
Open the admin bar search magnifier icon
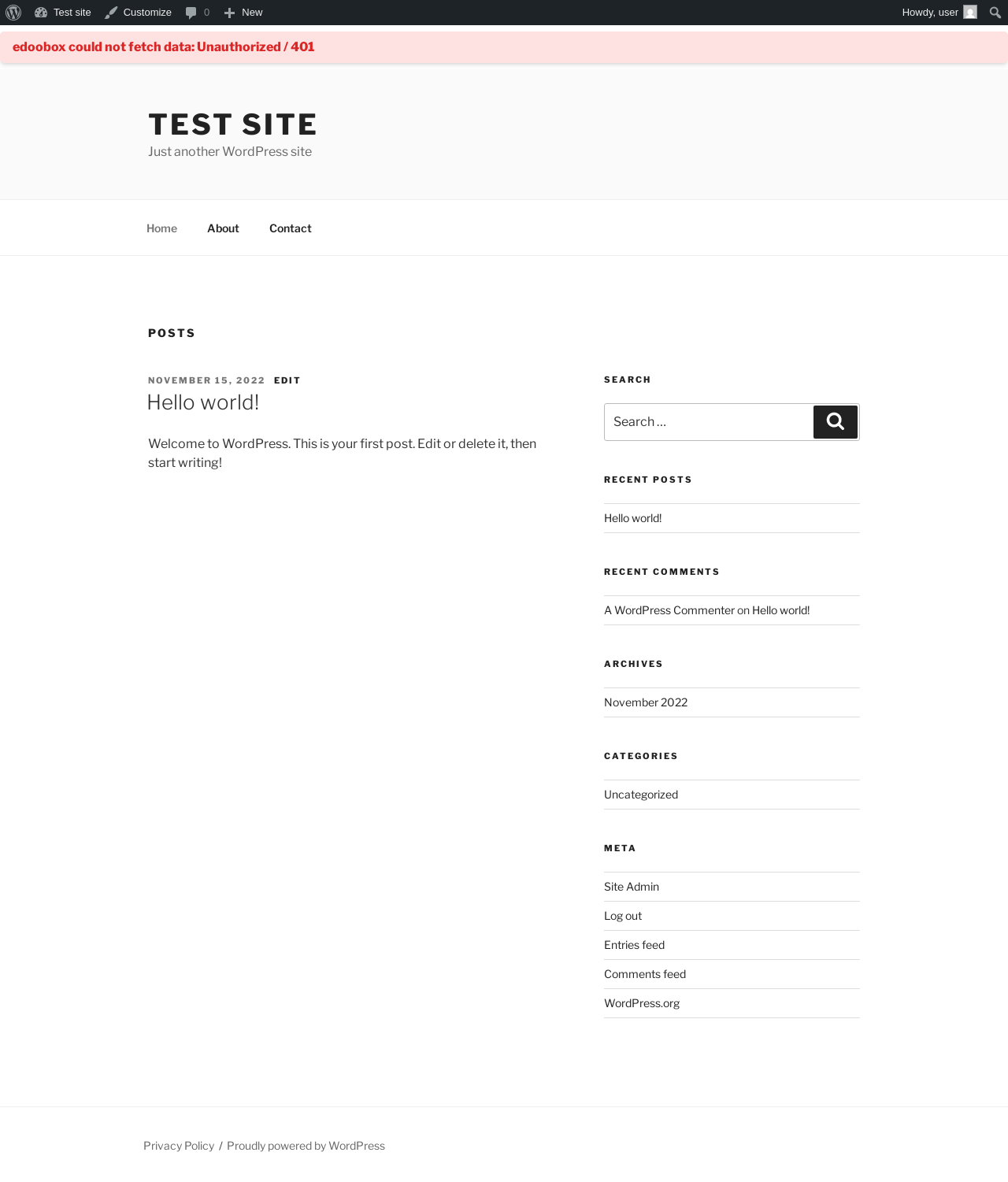pos(995,13)
